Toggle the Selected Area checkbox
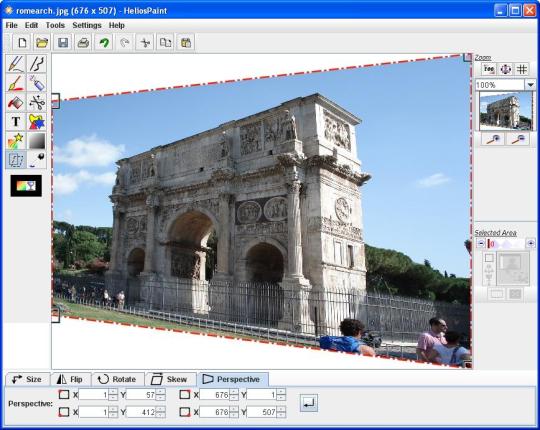The image size is (540, 430). (489, 258)
